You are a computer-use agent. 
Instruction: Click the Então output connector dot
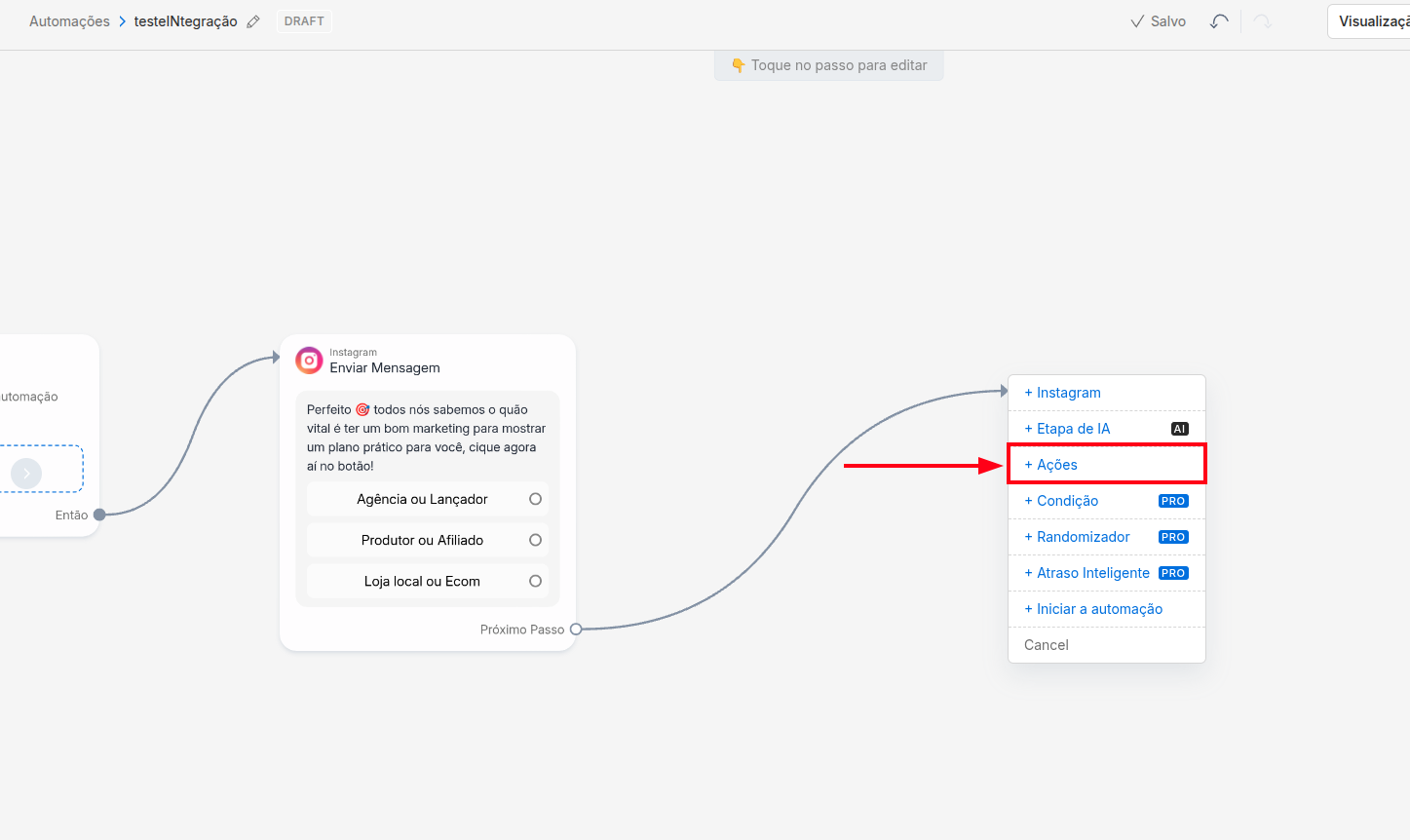tap(99, 515)
